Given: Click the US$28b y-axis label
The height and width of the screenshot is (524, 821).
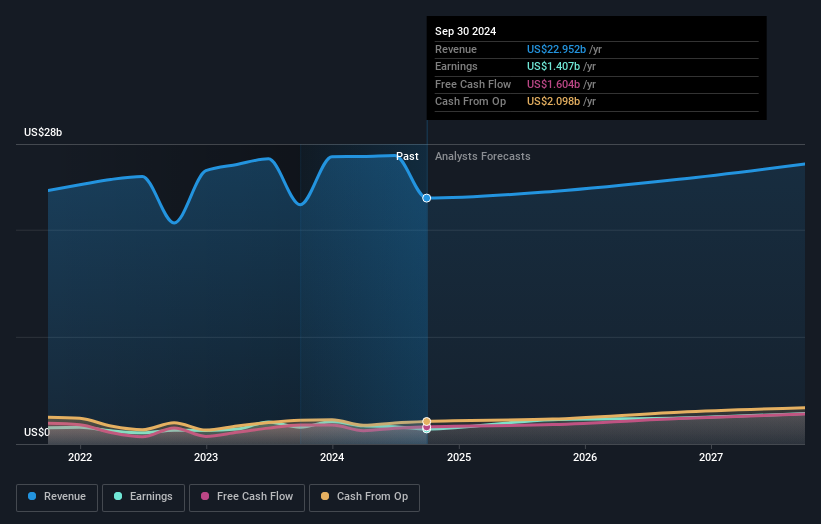Looking at the screenshot, I should point(43,132).
